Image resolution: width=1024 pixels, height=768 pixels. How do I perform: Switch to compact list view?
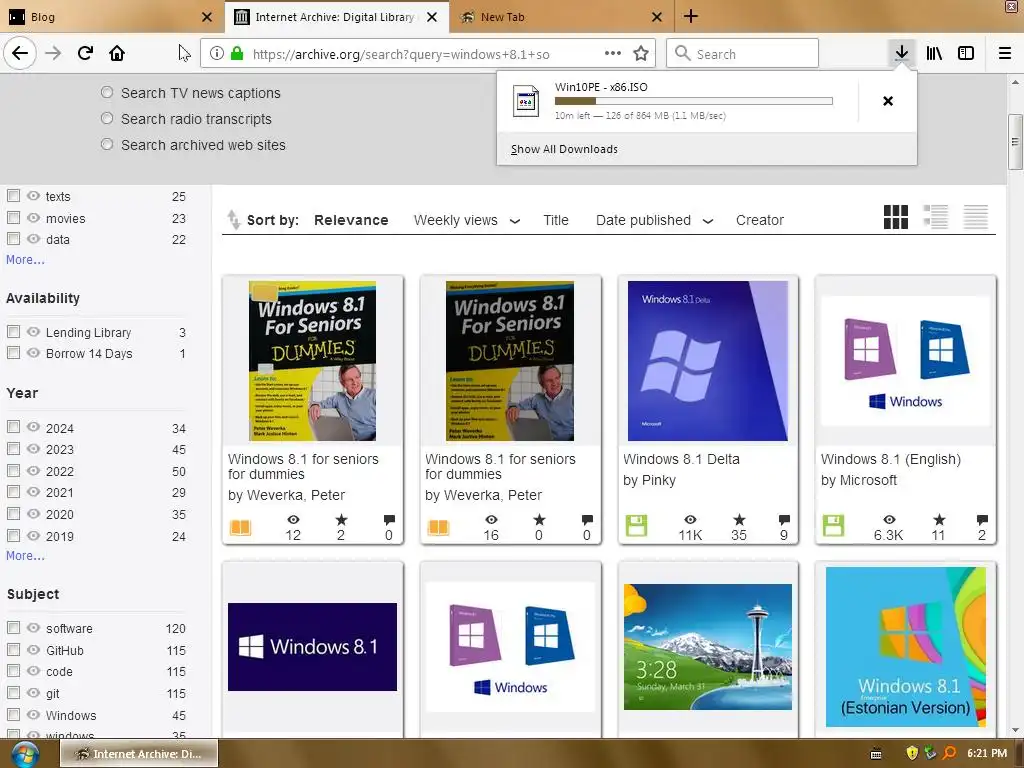976,217
